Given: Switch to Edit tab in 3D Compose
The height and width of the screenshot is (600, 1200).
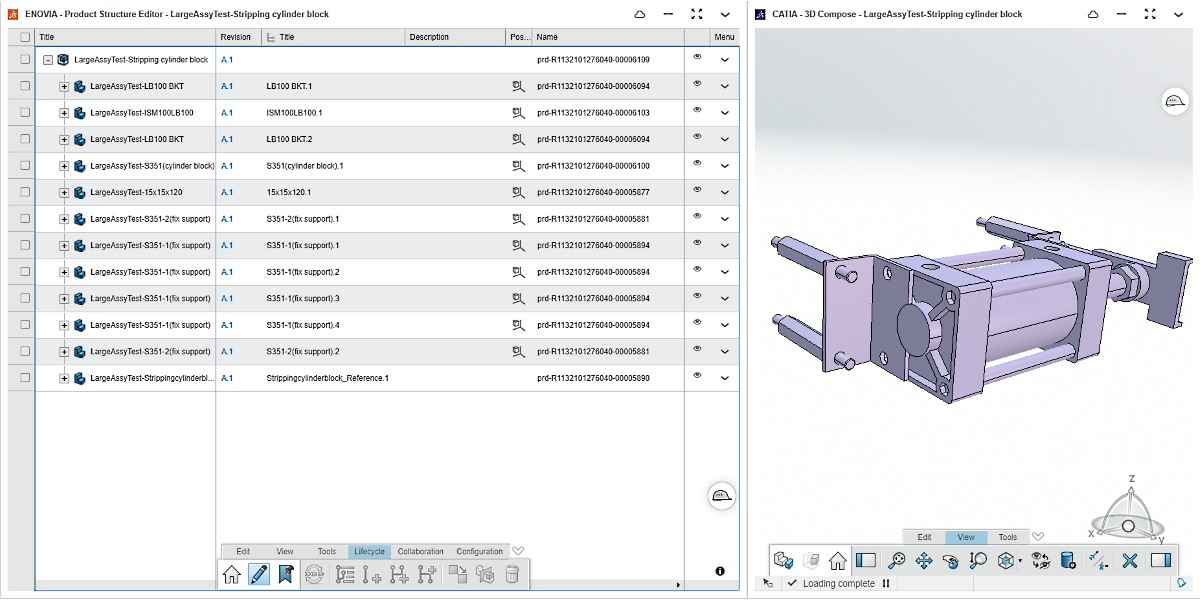Looking at the screenshot, I should [x=925, y=537].
